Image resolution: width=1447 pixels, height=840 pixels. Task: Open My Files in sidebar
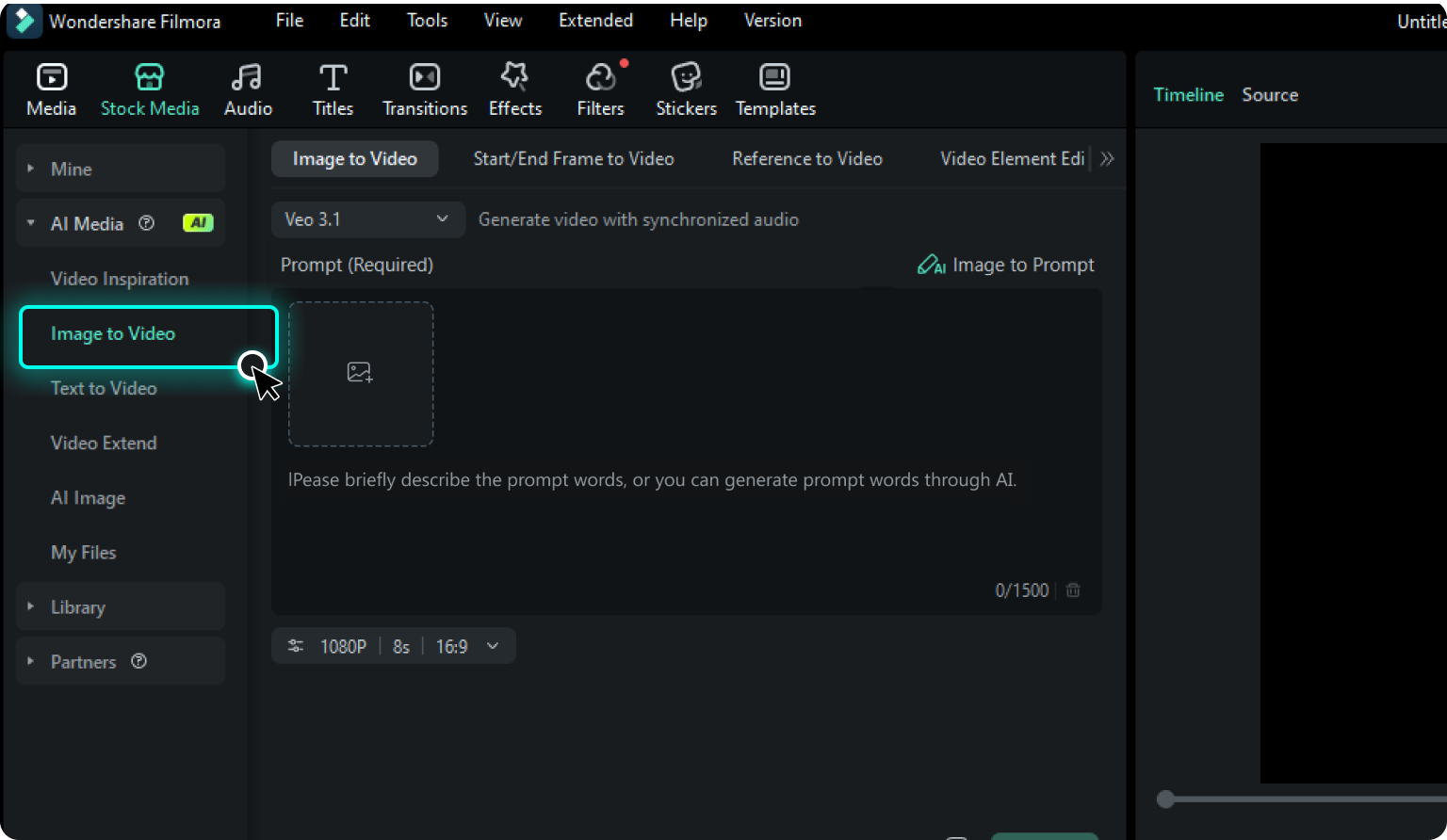click(84, 552)
